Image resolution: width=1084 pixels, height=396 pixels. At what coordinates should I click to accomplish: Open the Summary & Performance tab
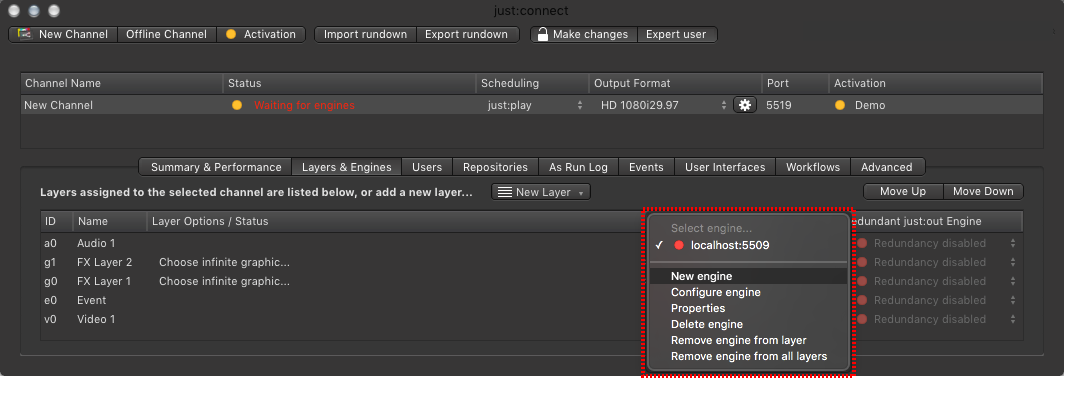pos(216,167)
